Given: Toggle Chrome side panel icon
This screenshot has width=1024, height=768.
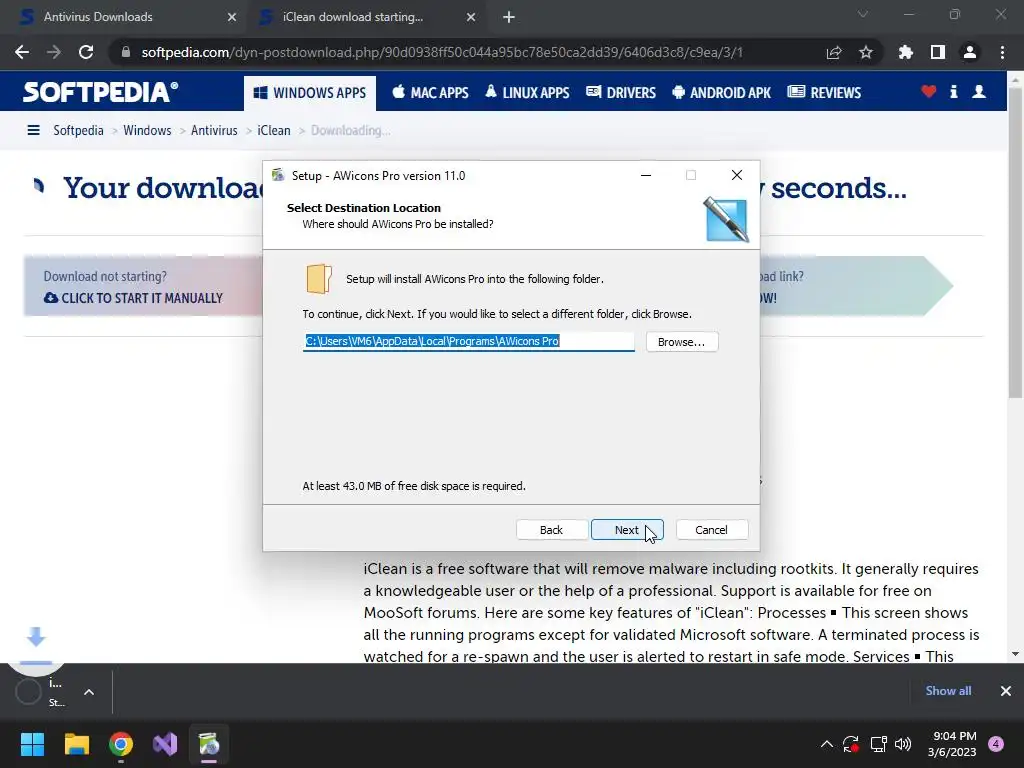Looking at the screenshot, I should (x=938, y=52).
